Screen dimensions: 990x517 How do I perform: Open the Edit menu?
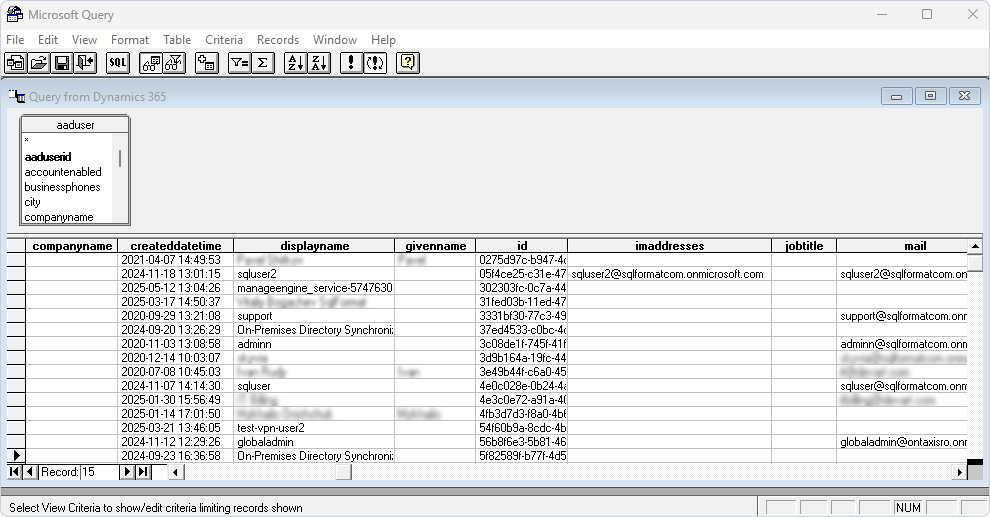click(48, 40)
